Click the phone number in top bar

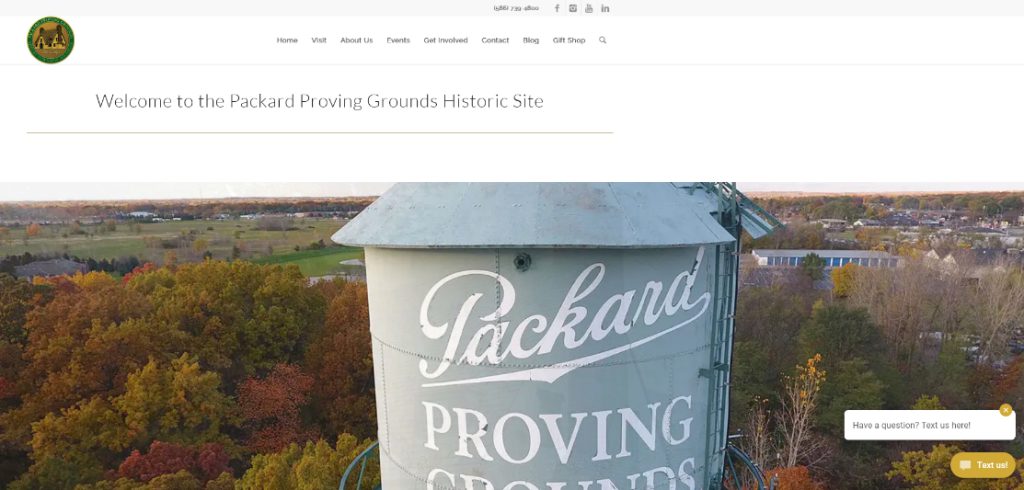pos(516,8)
